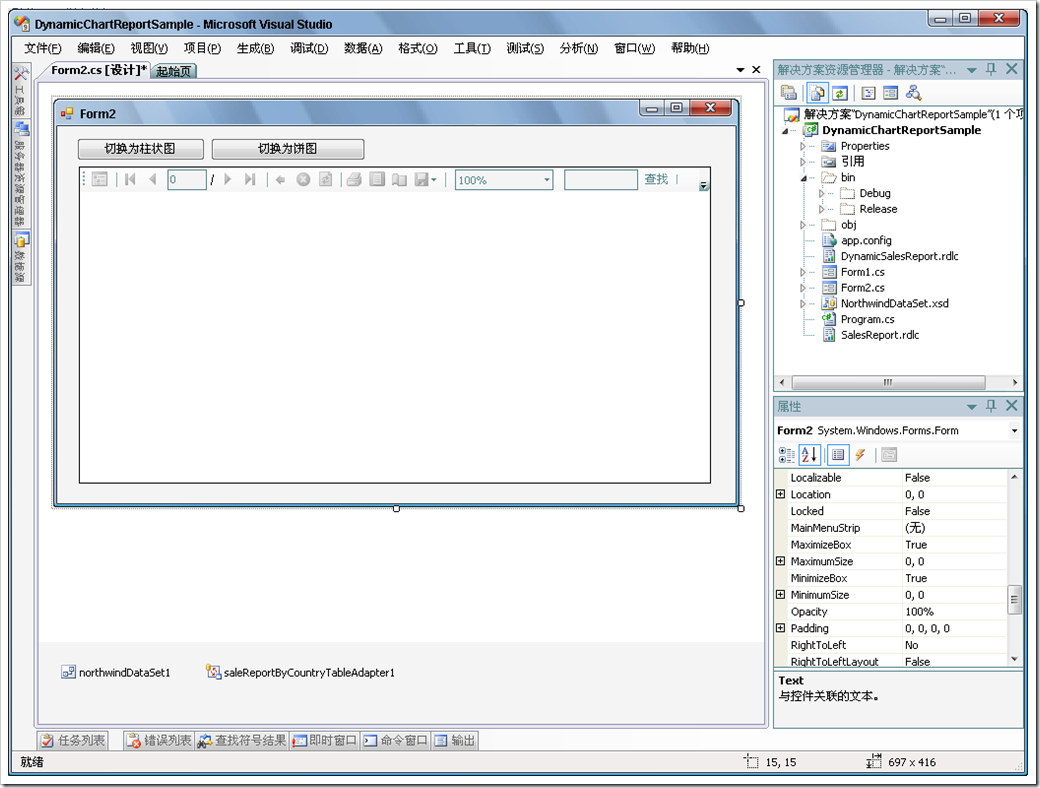
Task: Select the northwindDataSet1 component in the tray
Action: [x=116, y=673]
